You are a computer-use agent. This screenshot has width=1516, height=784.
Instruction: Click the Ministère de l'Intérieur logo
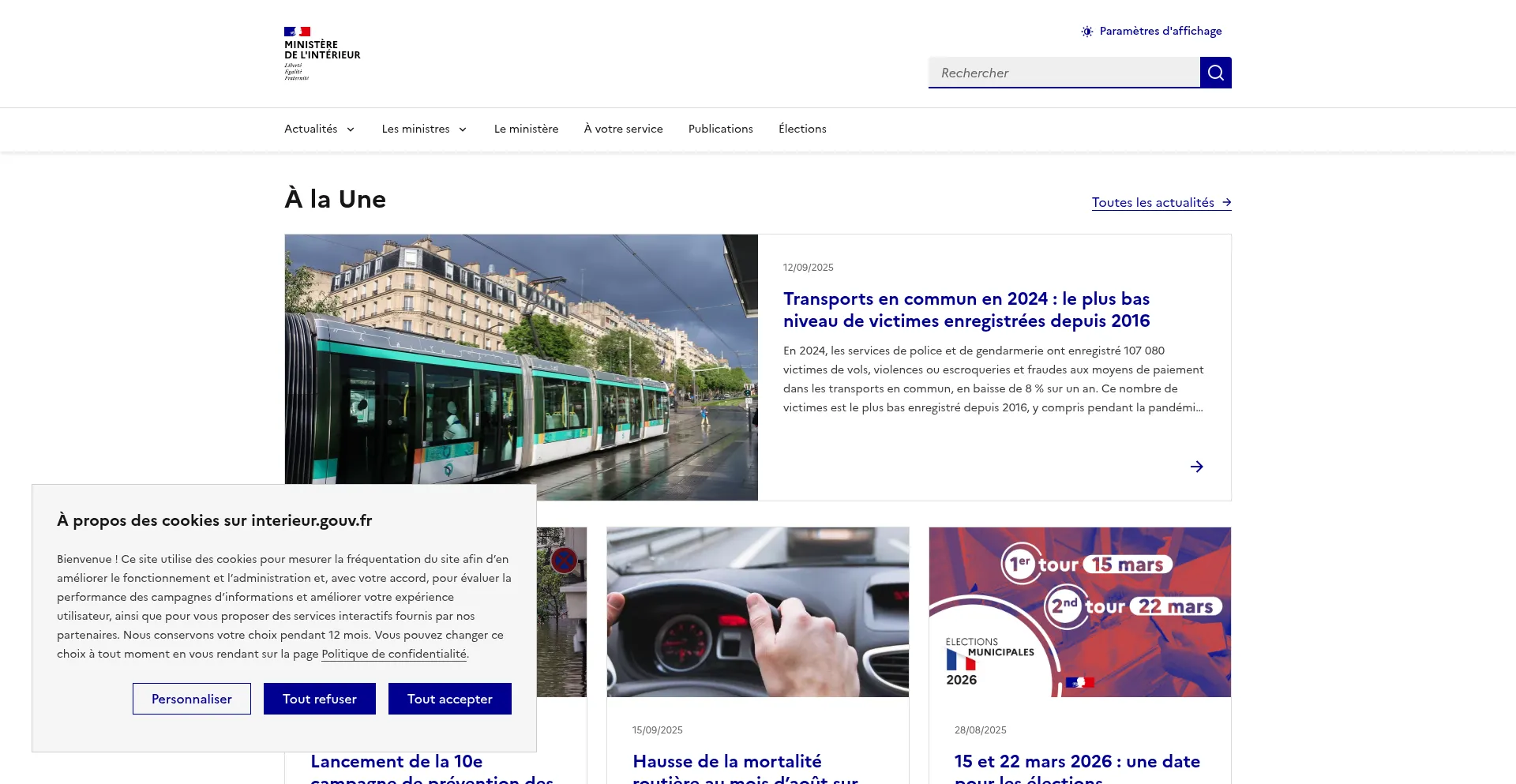[322, 54]
